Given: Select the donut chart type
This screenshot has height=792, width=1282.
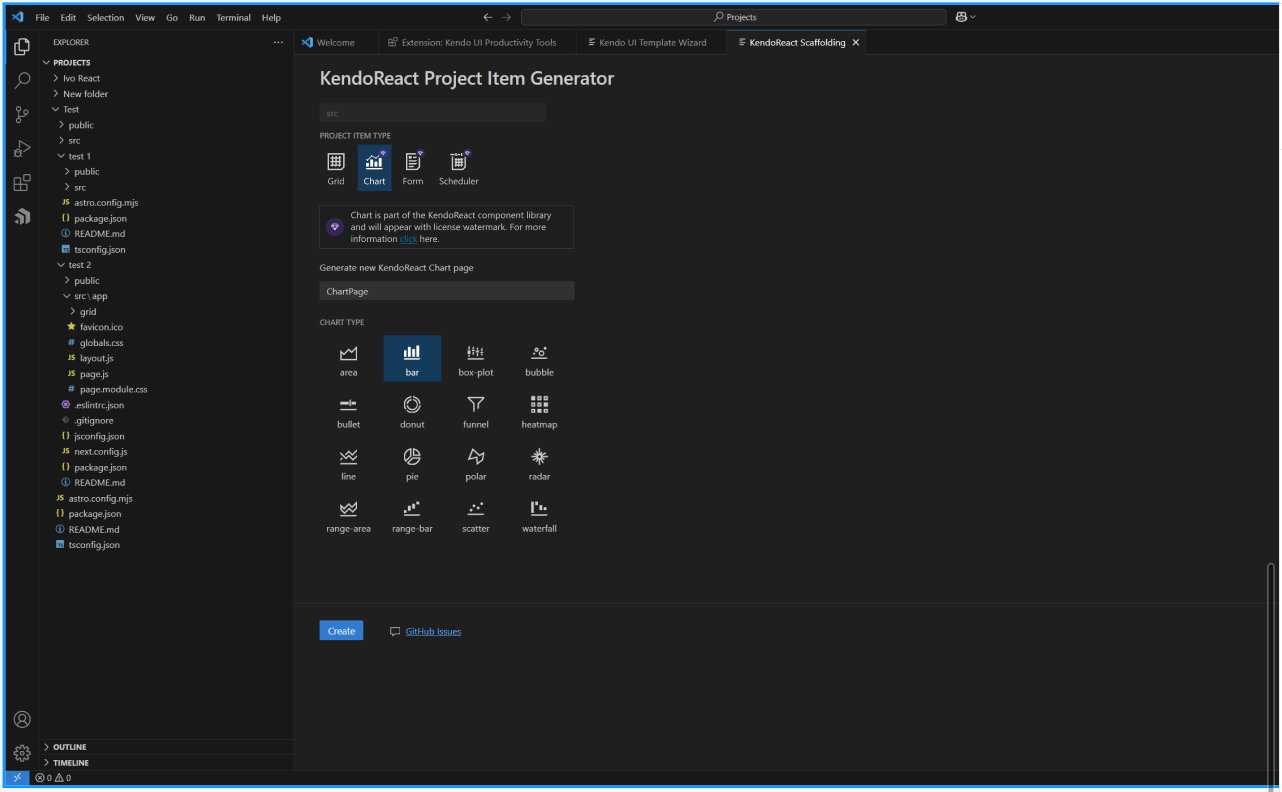Looking at the screenshot, I should 412,410.
